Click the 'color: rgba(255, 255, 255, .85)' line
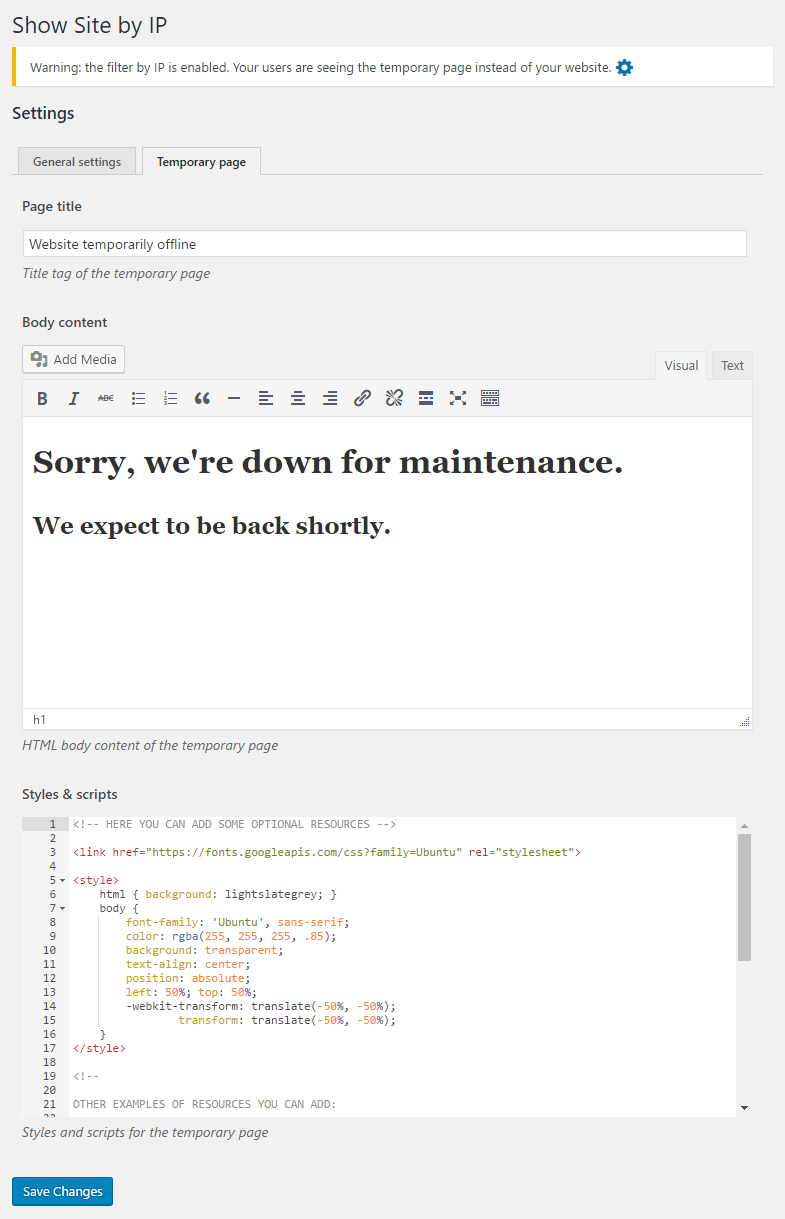This screenshot has height=1219, width=785. click(231, 936)
